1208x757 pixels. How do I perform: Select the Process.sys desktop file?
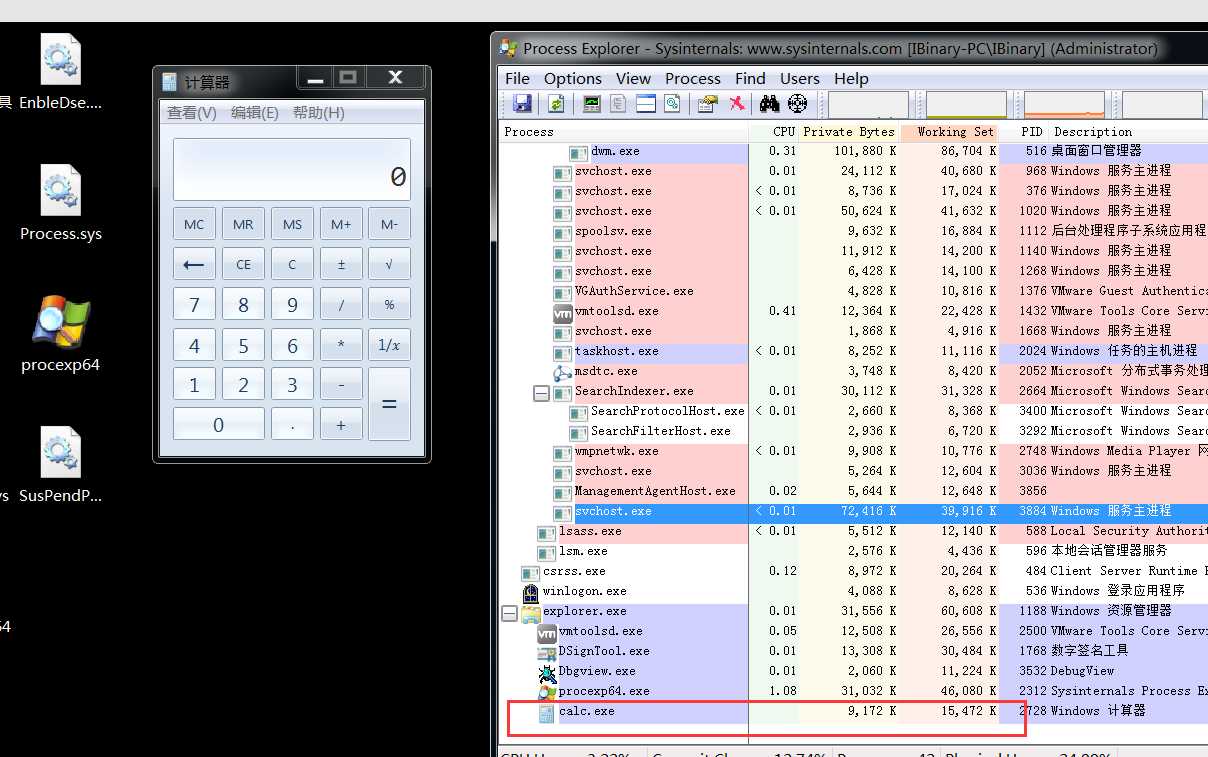(x=60, y=204)
